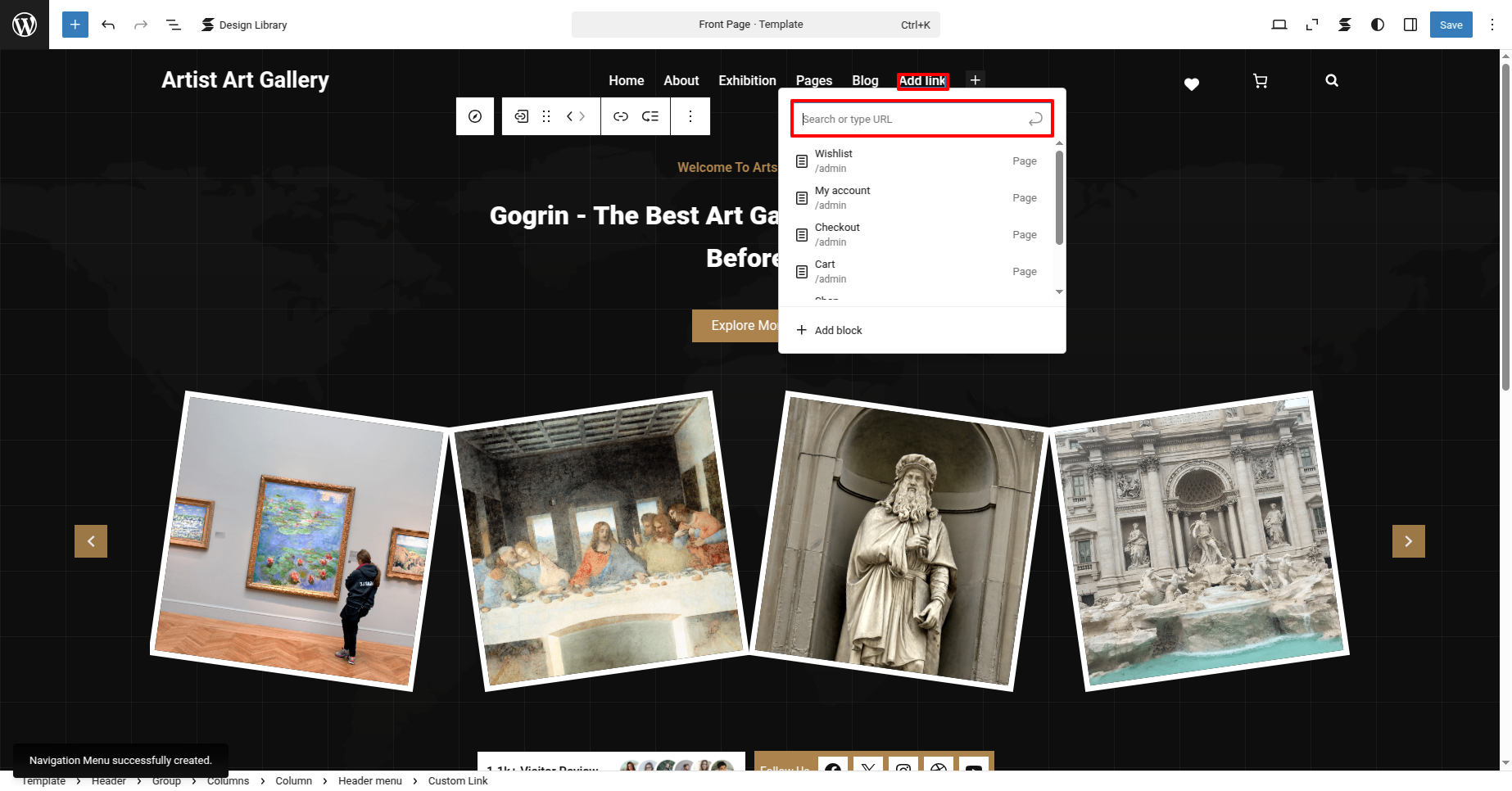Choose the My account page suggestion
This screenshot has width=1512, height=791.
[917, 198]
